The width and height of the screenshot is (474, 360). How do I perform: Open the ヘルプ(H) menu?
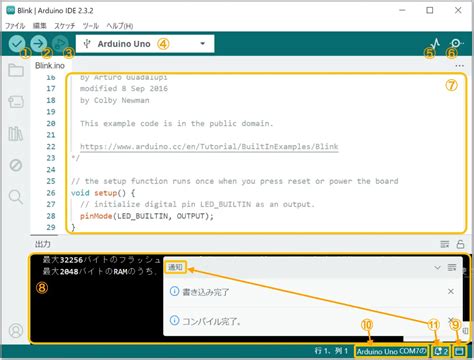pyautogui.click(x=120, y=26)
